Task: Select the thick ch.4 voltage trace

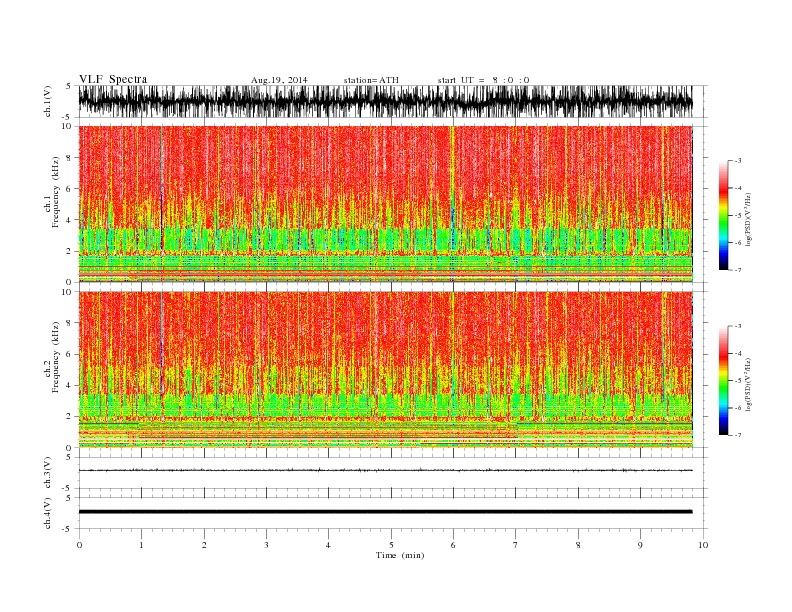Action: pyautogui.click(x=385, y=512)
